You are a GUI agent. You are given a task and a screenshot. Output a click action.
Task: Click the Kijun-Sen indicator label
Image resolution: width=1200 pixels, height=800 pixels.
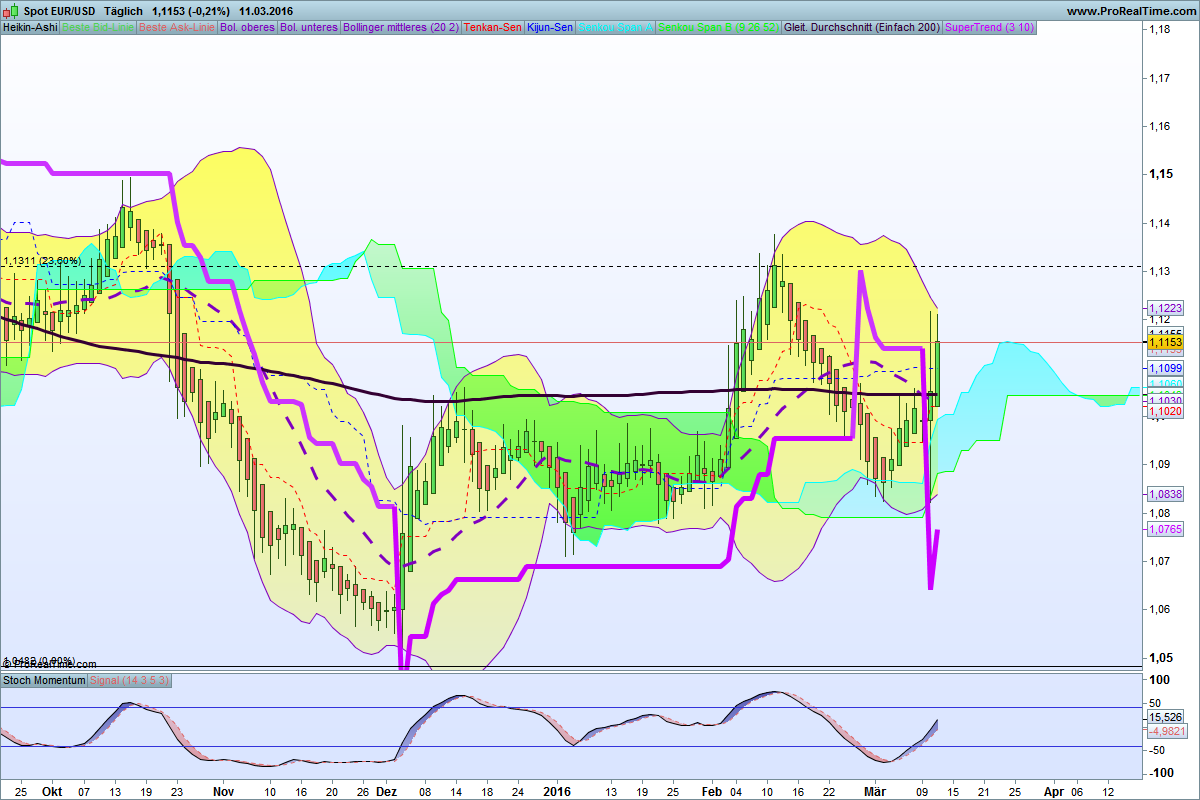549,28
